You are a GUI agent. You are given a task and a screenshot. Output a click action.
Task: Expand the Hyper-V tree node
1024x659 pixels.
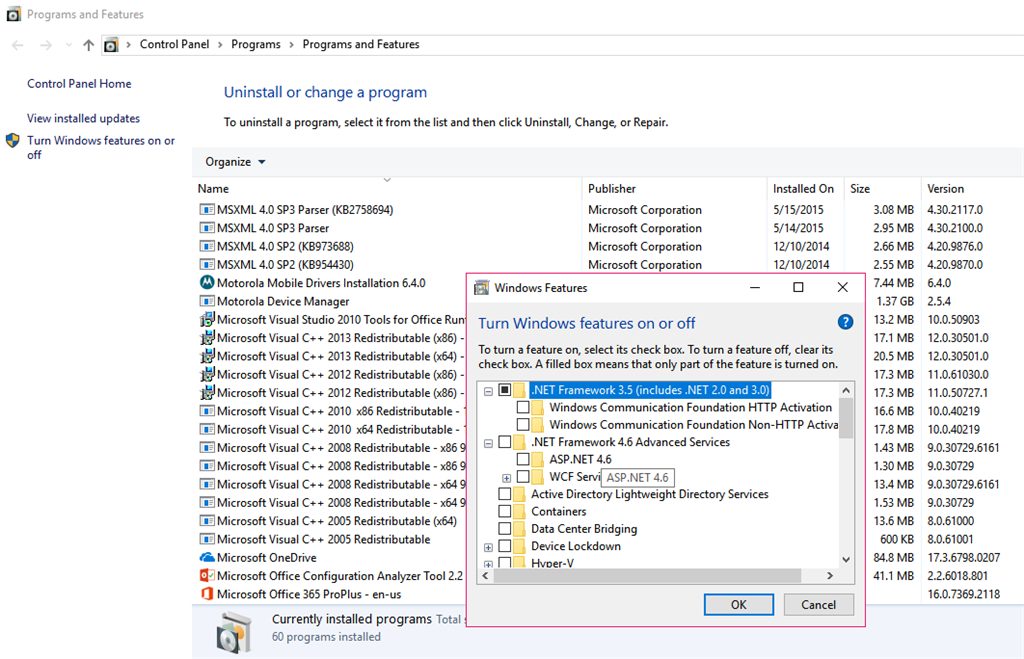488,564
